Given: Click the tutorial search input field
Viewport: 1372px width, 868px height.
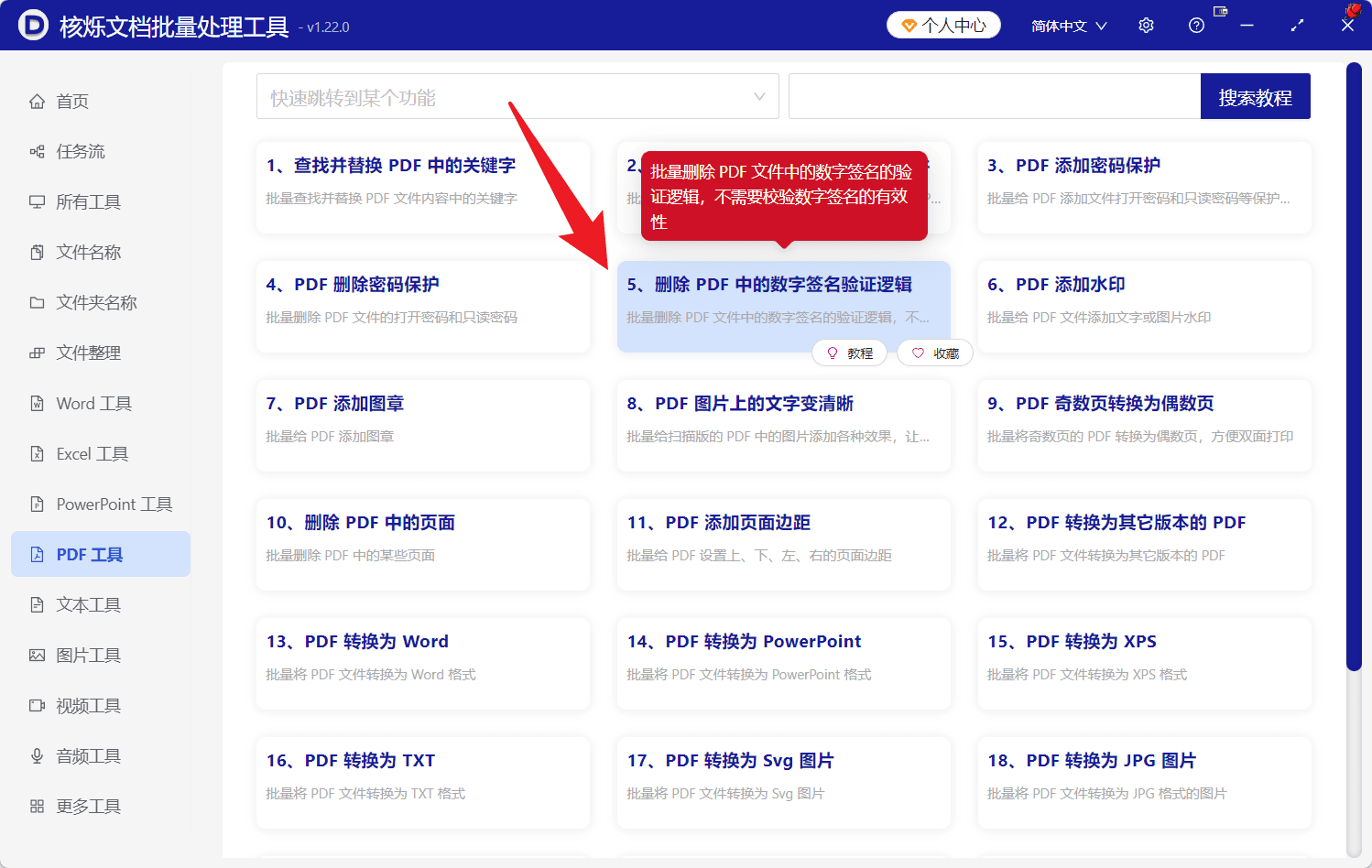Looking at the screenshot, I should [x=995, y=96].
